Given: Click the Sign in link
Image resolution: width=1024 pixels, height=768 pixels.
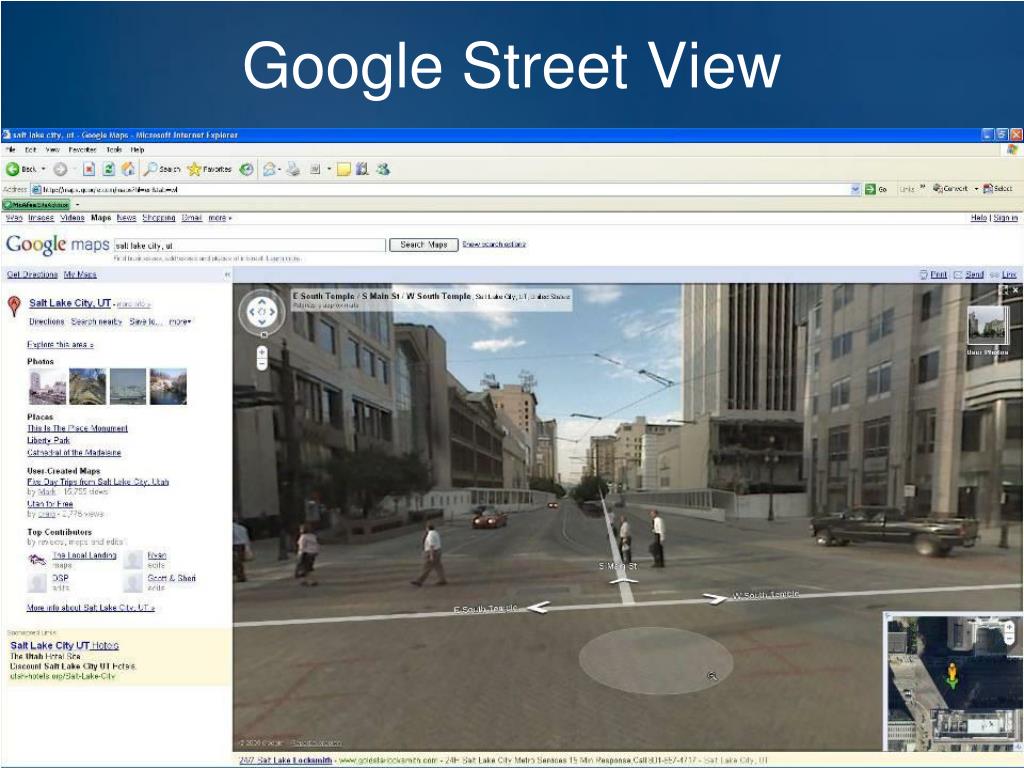Looking at the screenshot, I should (1006, 218).
